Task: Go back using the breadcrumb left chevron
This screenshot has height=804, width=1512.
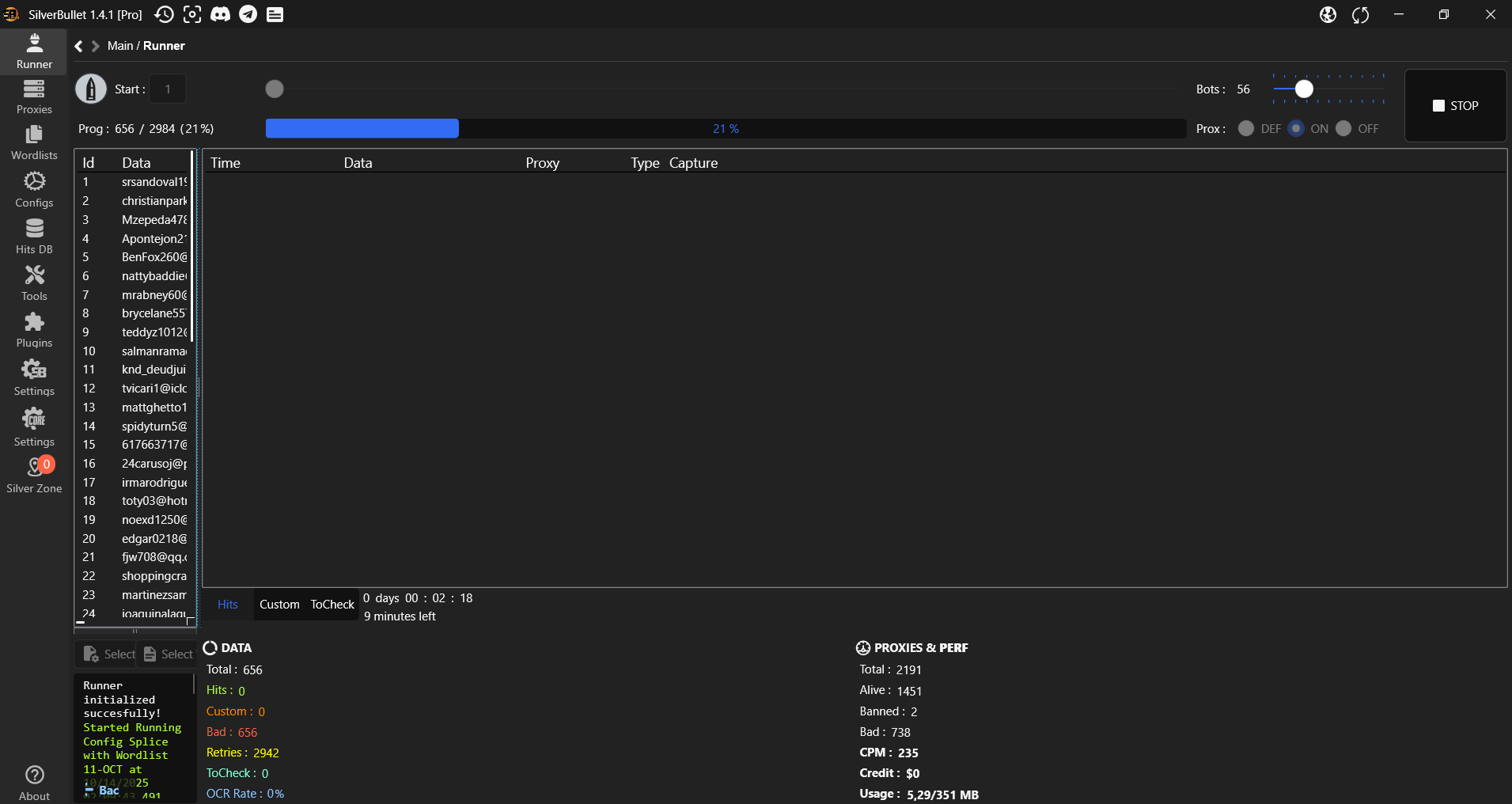Action: tap(79, 46)
